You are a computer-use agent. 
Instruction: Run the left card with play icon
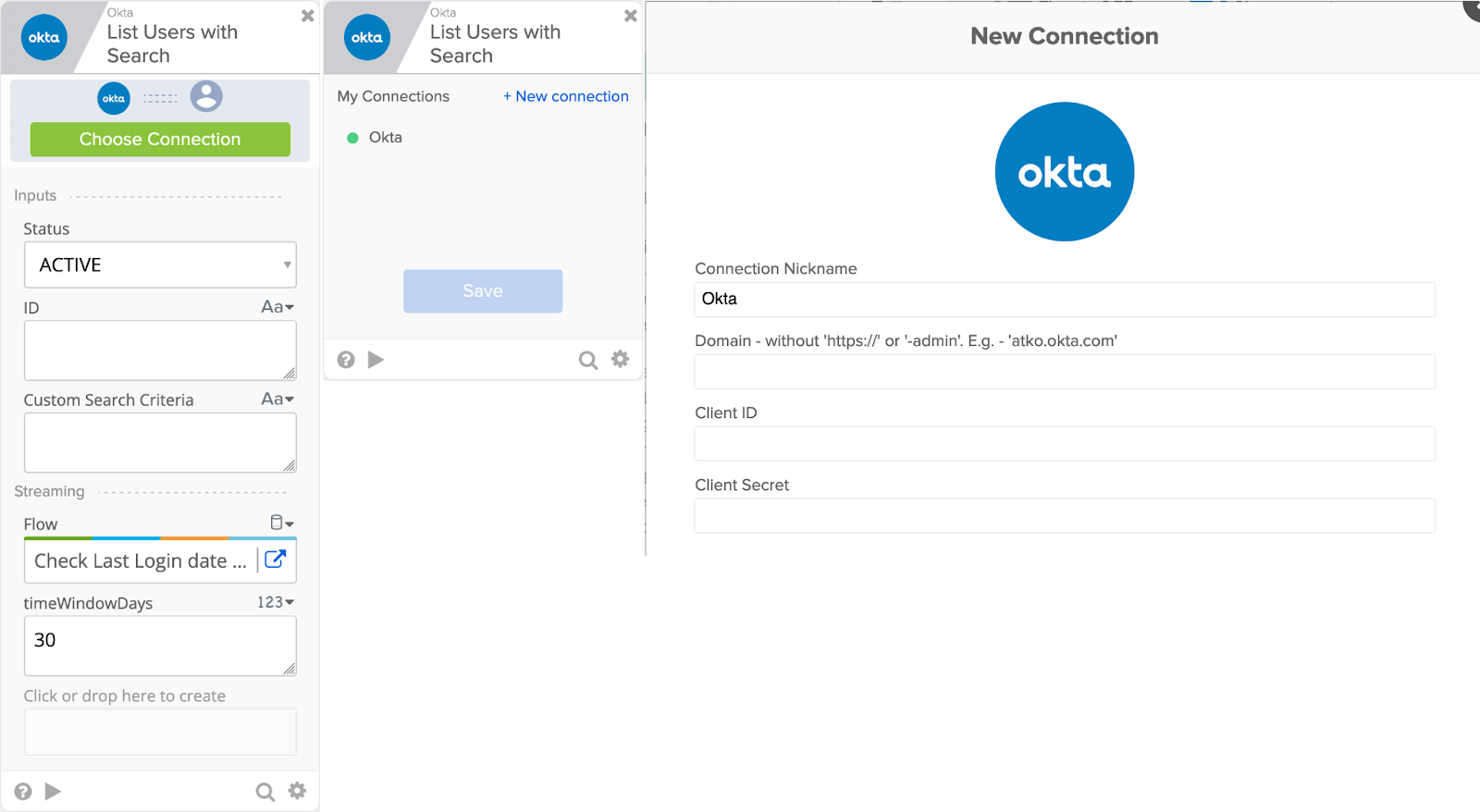(53, 792)
